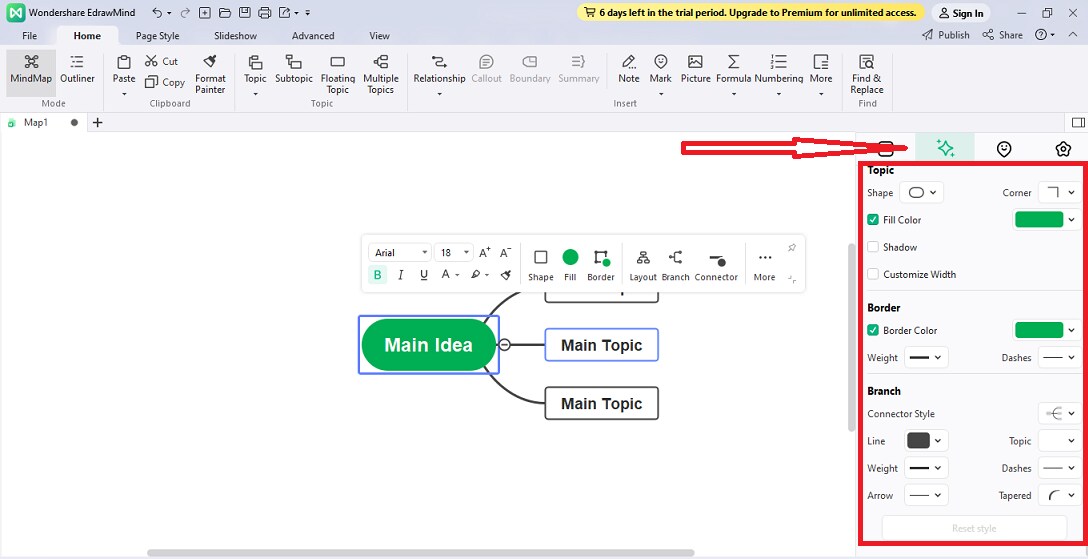Select the Main Idea central node
Image resolution: width=1088 pixels, height=559 pixels.
coord(429,345)
